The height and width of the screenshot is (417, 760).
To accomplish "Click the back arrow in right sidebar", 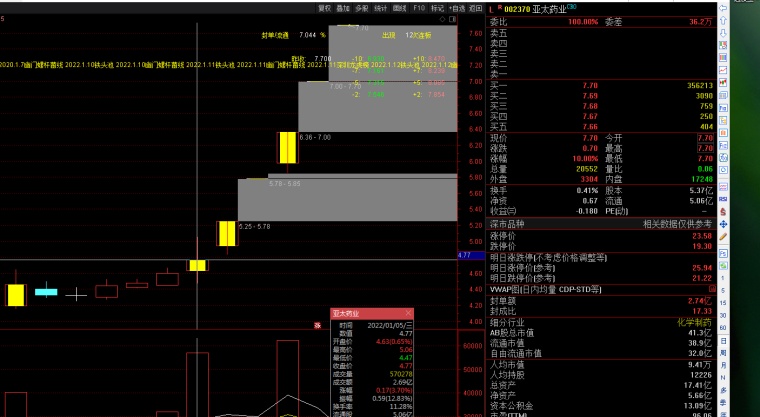I will tap(723, 8).
